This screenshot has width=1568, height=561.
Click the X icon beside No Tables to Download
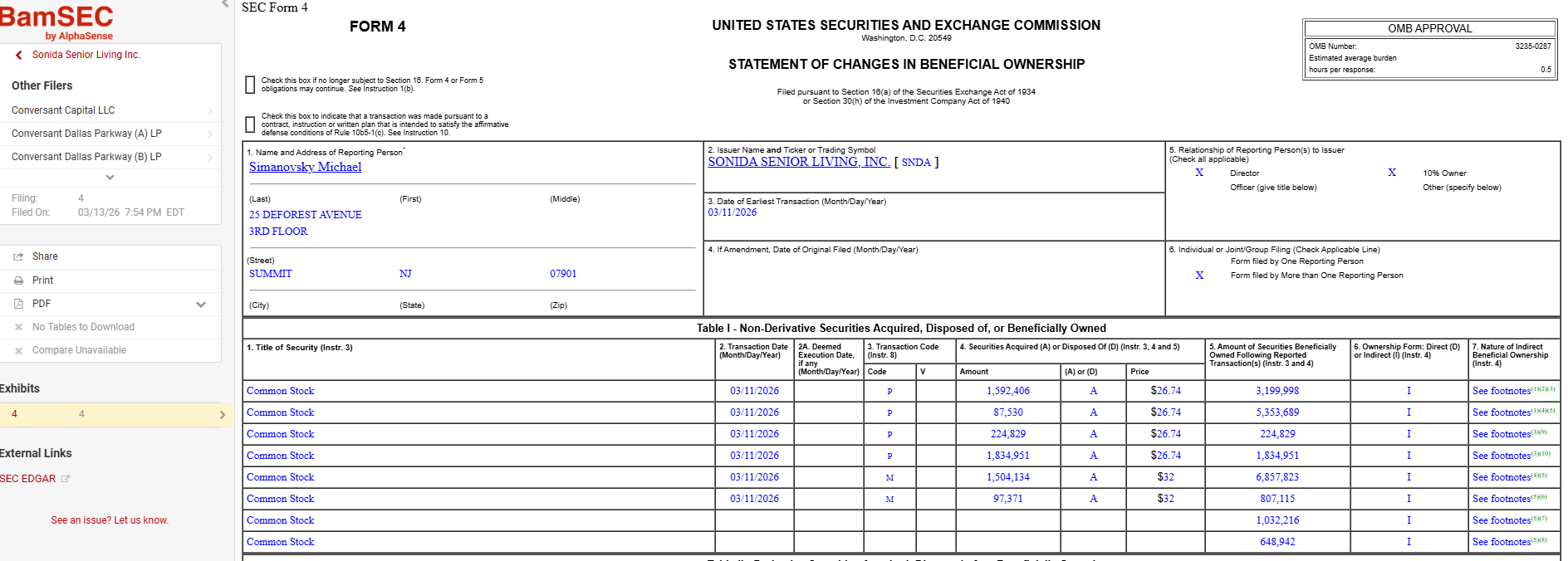tap(18, 327)
